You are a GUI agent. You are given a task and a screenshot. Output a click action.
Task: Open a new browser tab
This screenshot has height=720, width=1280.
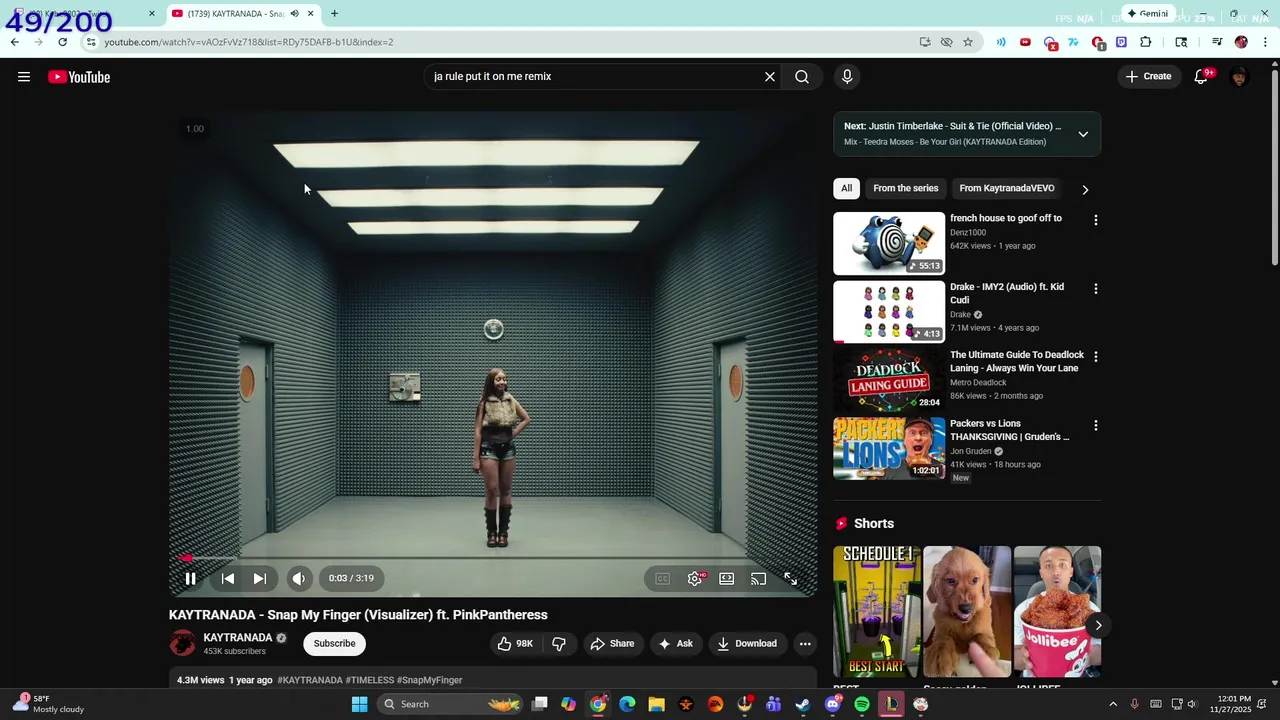pos(334,14)
